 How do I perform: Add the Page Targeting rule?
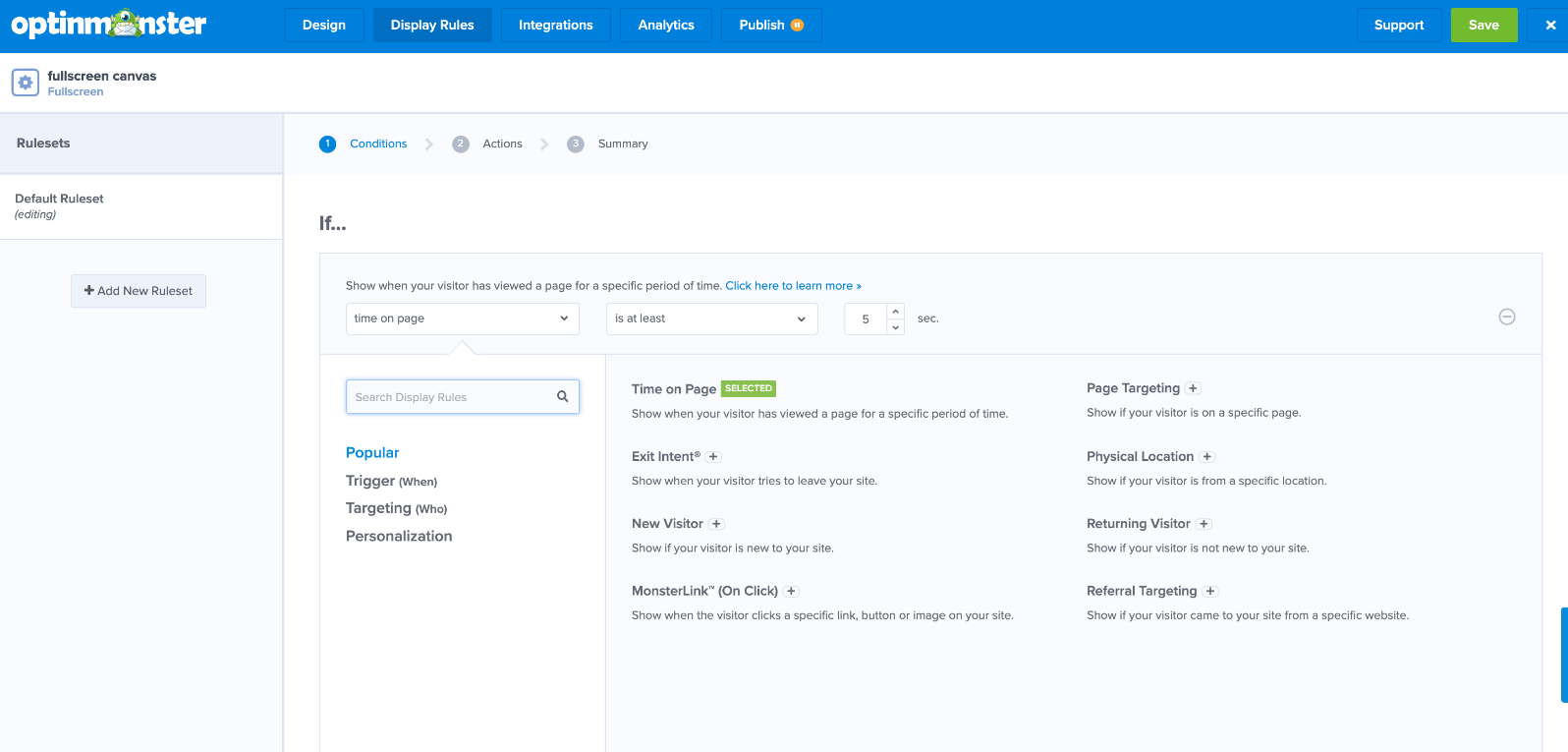[x=1193, y=388]
